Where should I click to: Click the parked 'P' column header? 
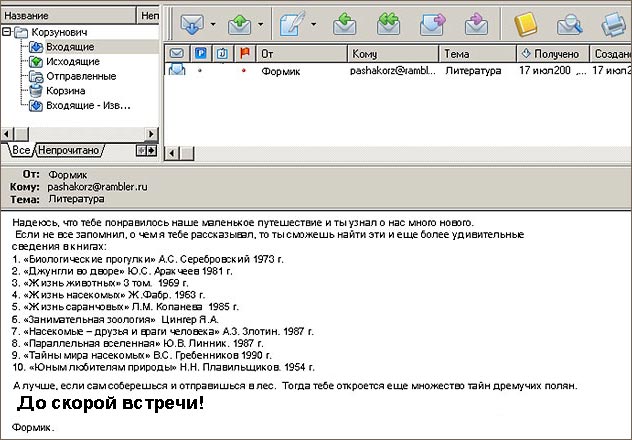(x=199, y=53)
